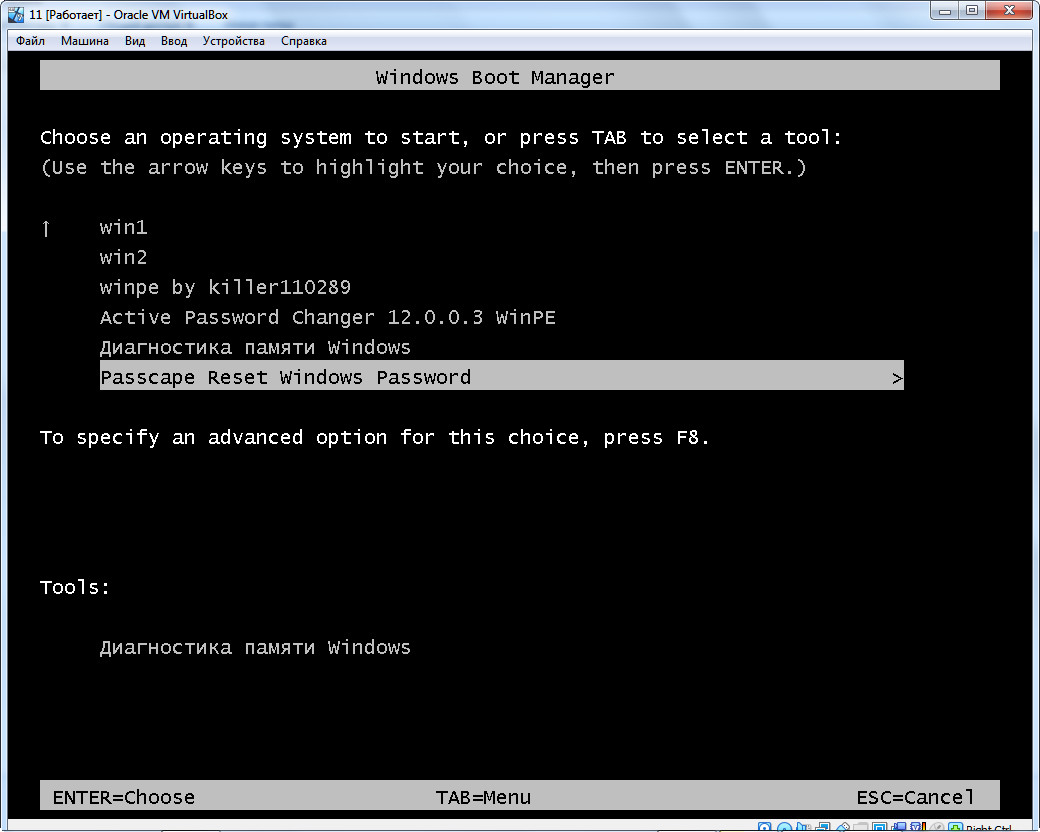1040x832 pixels.
Task: Click the USB devices status icon
Action: tap(843, 828)
